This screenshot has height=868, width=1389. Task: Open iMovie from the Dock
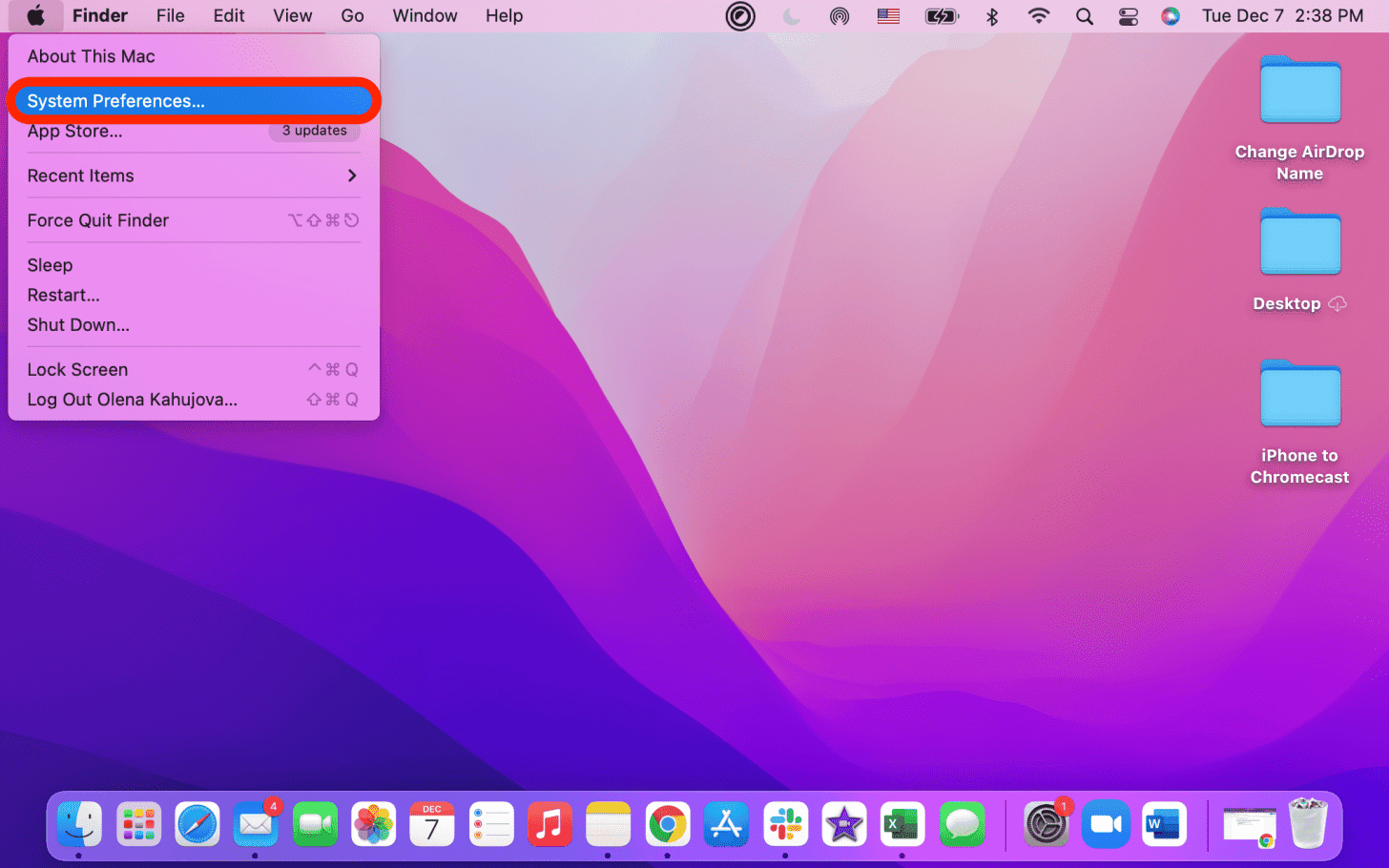pyautogui.click(x=843, y=824)
